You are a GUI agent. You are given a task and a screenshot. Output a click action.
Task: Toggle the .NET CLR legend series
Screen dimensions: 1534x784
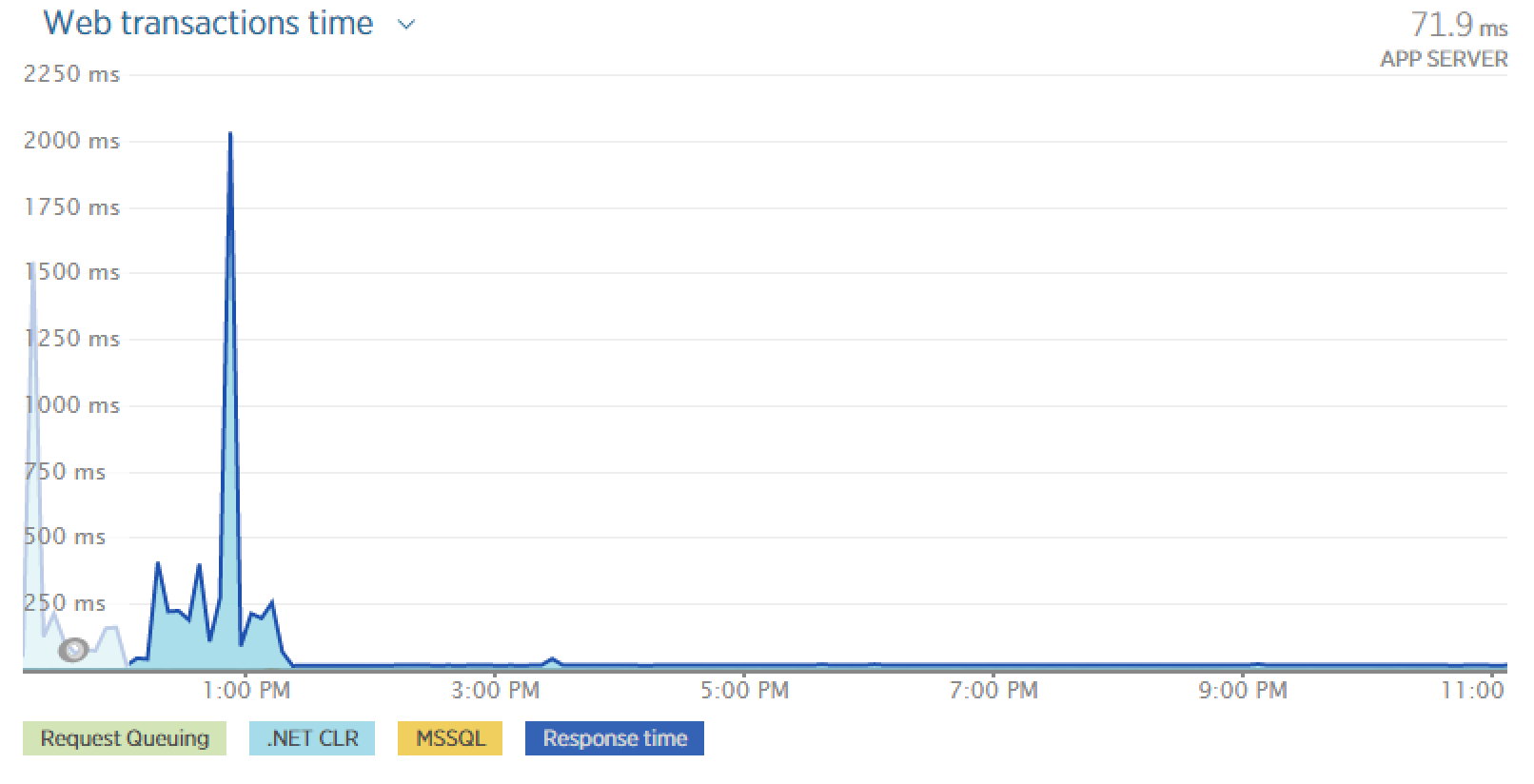[x=312, y=738]
